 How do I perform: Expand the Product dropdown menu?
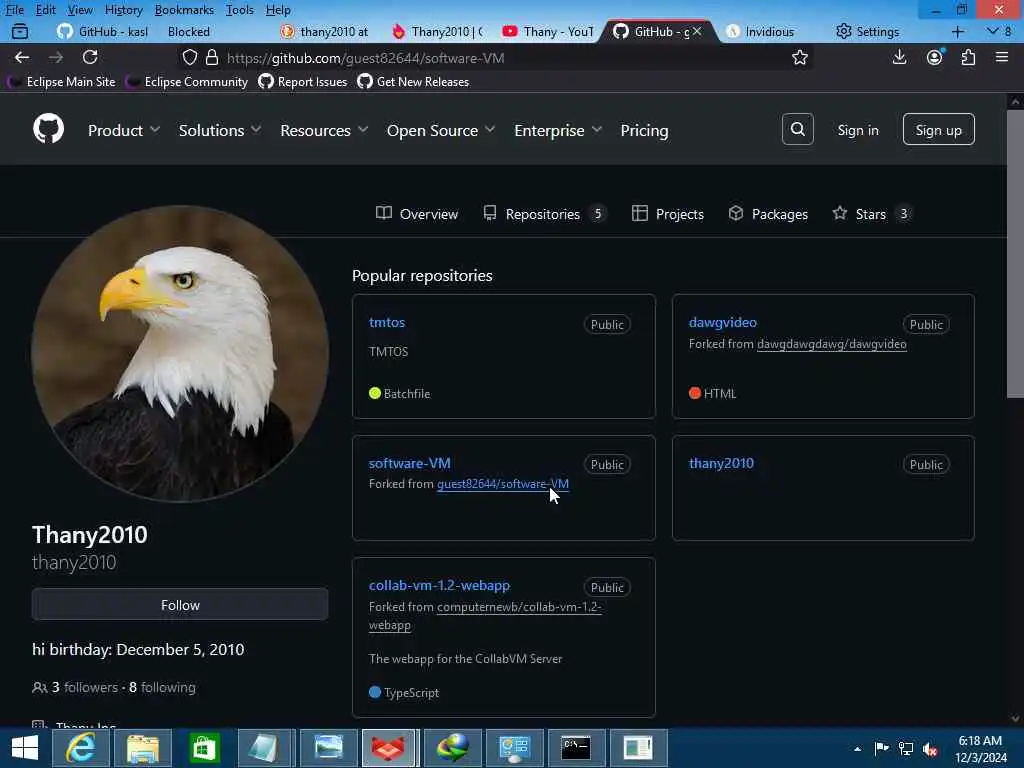123,130
